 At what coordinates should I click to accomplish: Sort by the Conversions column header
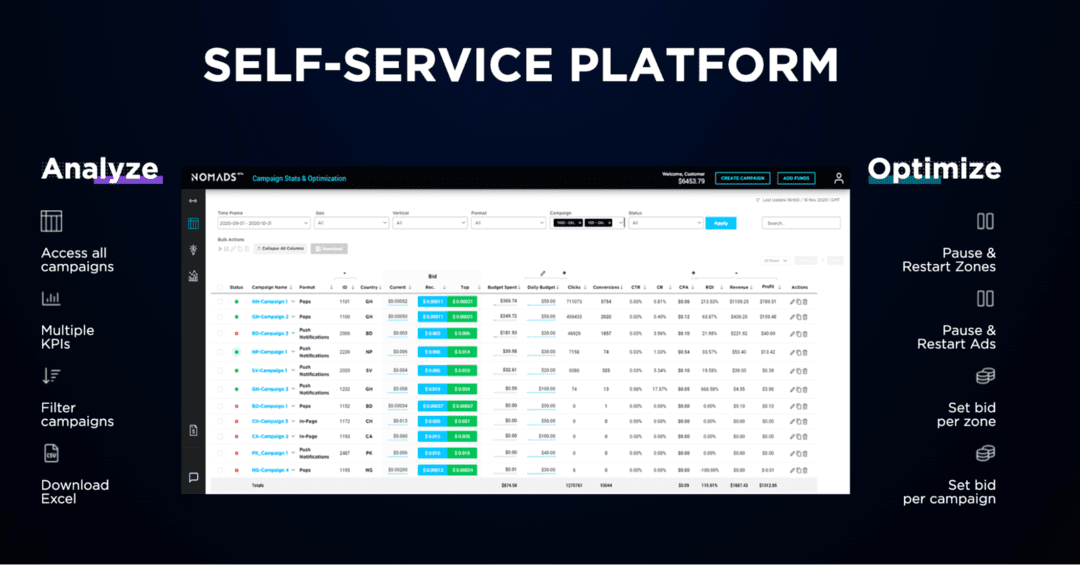click(x=608, y=287)
